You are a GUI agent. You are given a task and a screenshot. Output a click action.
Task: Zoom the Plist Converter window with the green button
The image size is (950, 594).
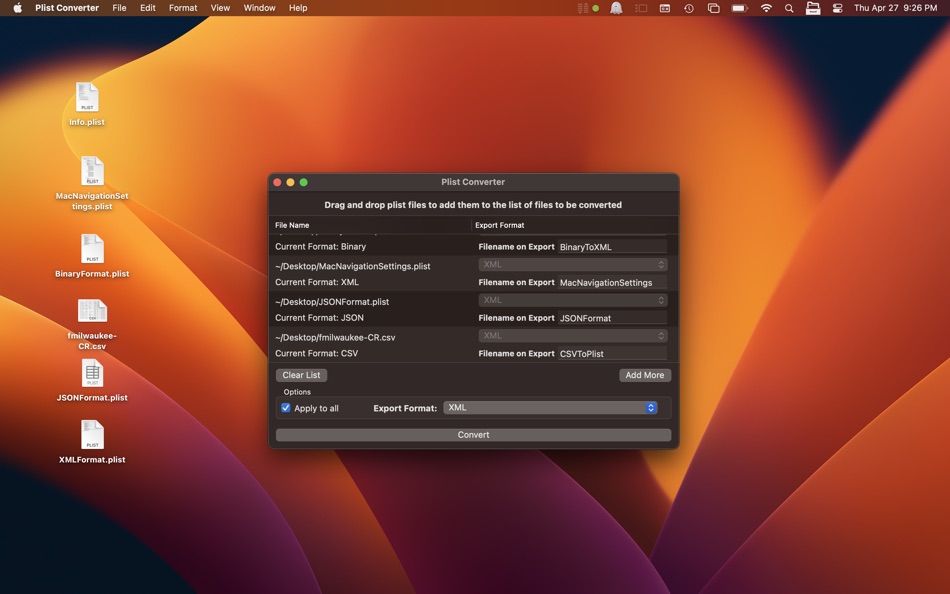[x=304, y=182]
